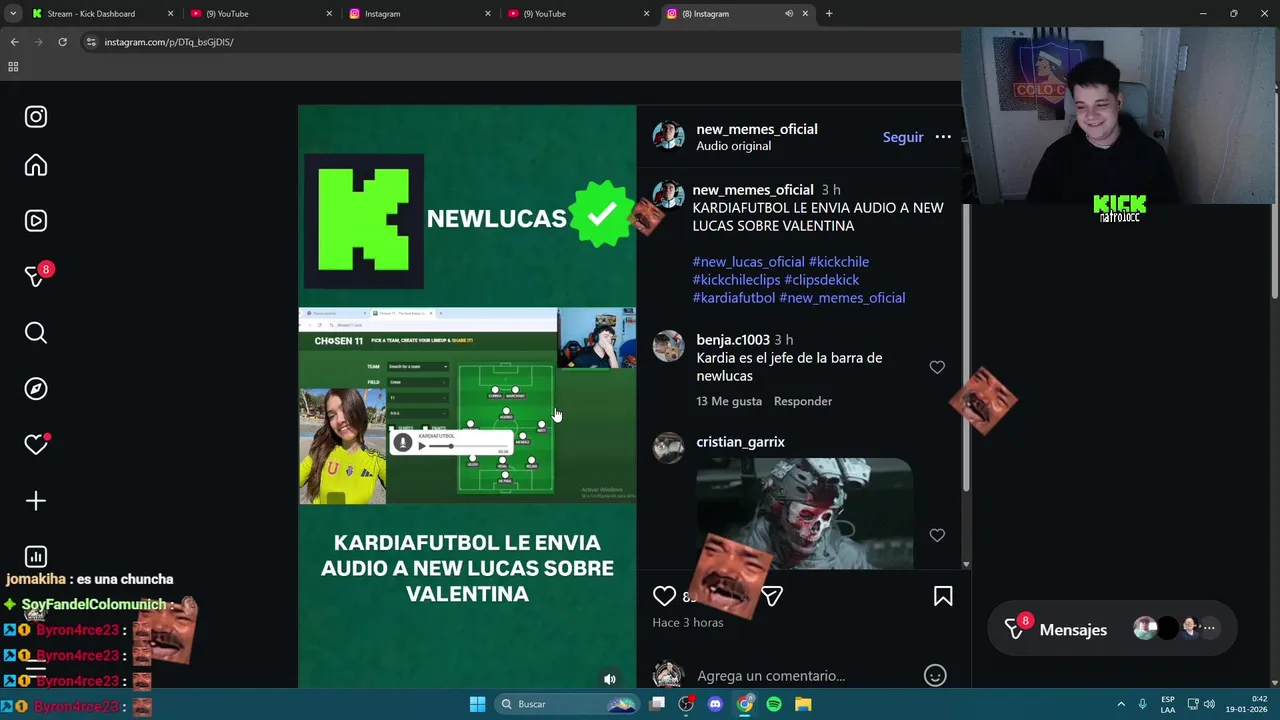The height and width of the screenshot is (720, 1280).
Task: View 13 Me gusta on comment
Action: point(729,401)
